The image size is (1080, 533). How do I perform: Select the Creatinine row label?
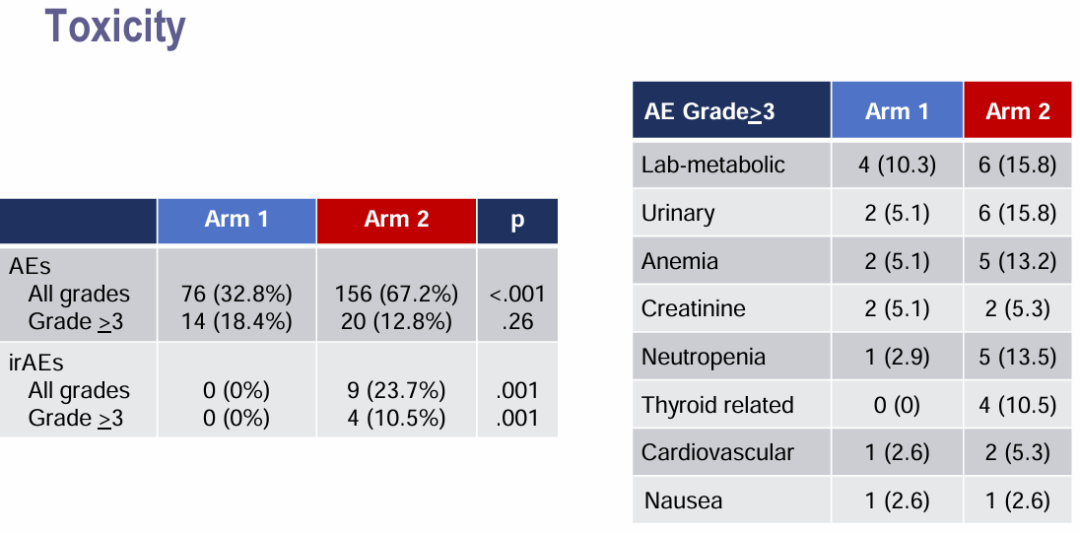click(x=693, y=309)
